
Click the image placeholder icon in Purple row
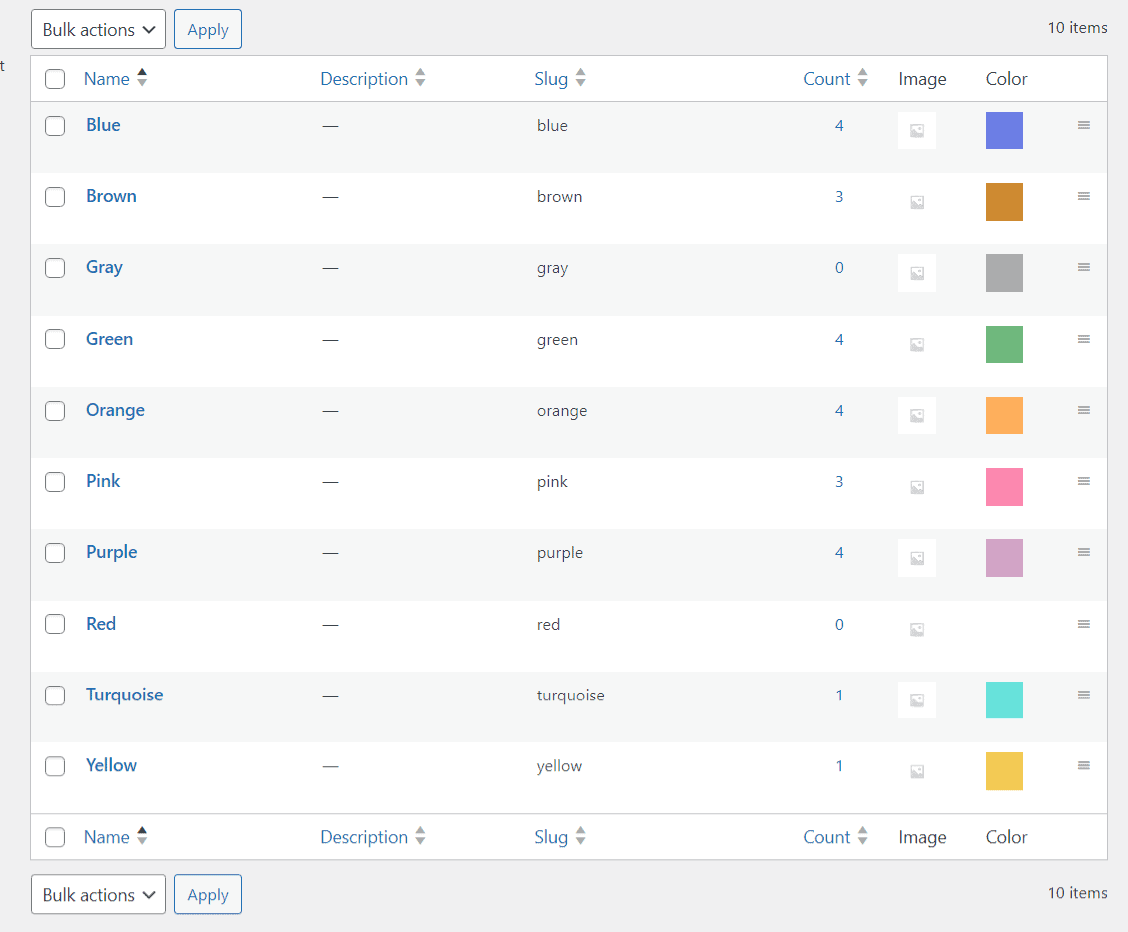[917, 558]
